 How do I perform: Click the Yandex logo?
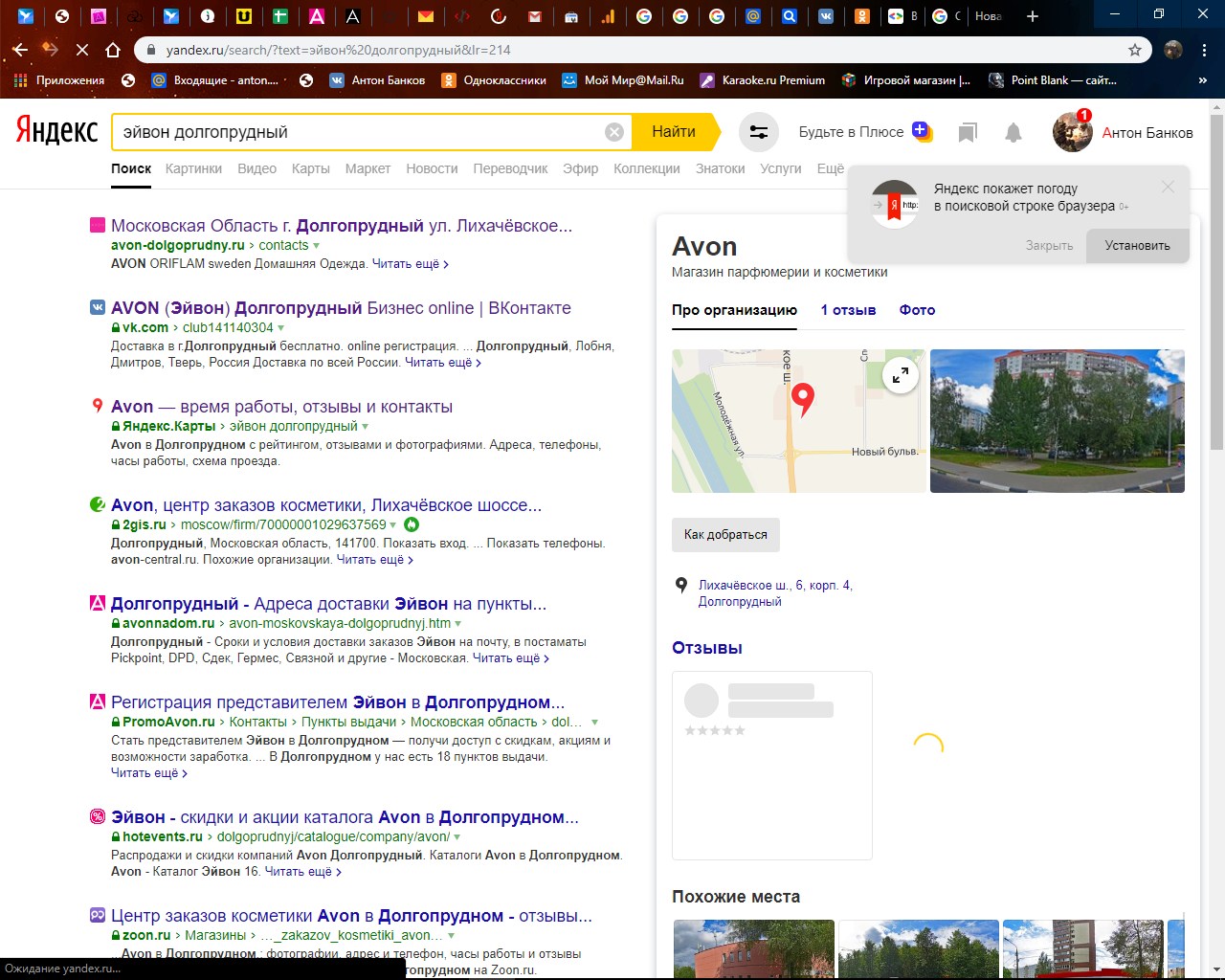click(x=56, y=130)
